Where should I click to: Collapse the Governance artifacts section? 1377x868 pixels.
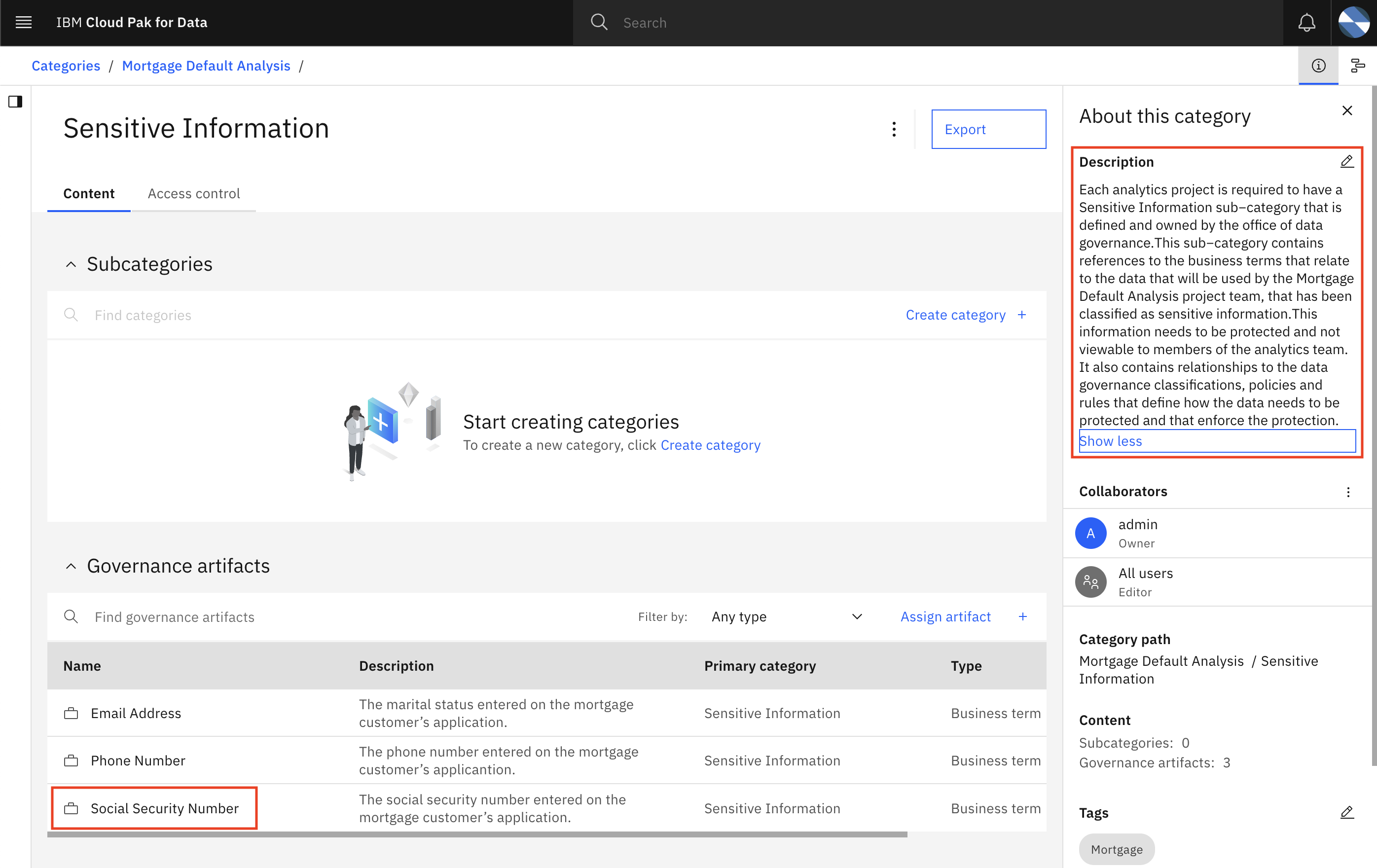(x=71, y=566)
